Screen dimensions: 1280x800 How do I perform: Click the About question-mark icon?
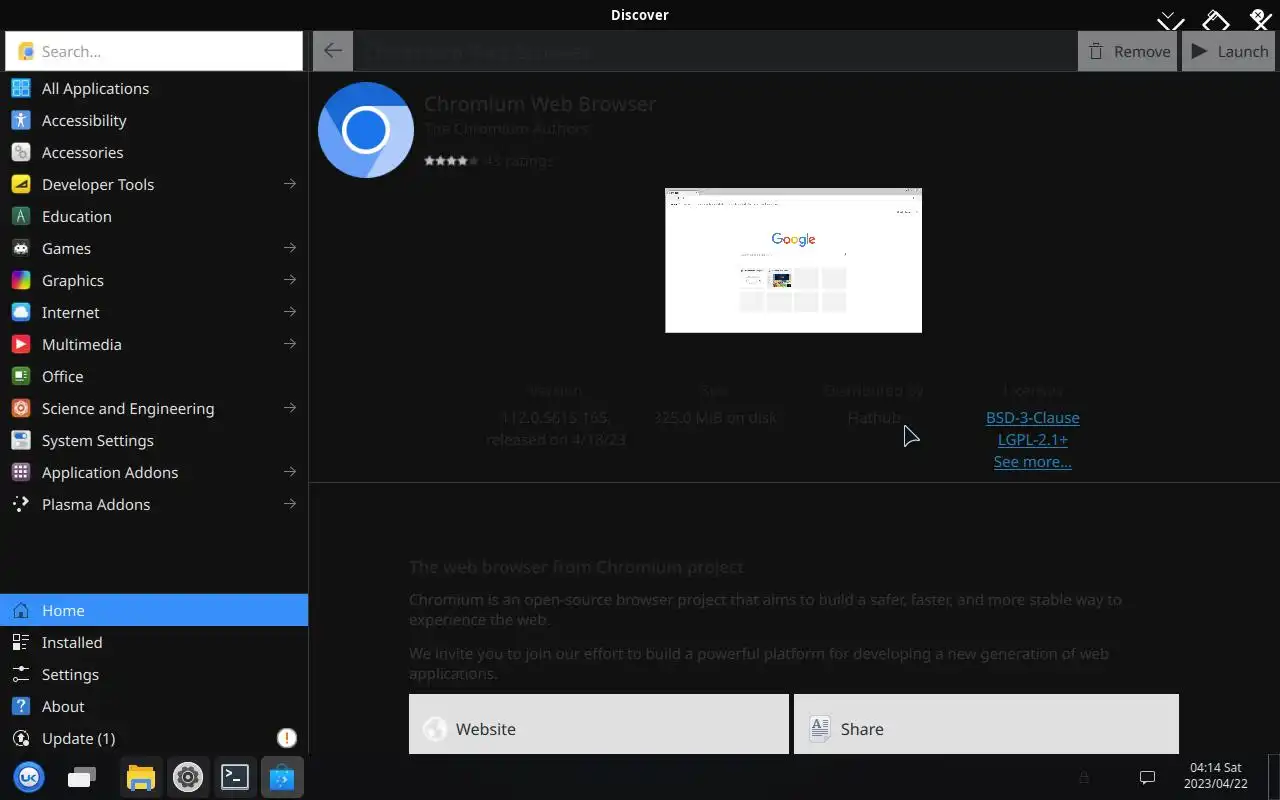(21, 706)
